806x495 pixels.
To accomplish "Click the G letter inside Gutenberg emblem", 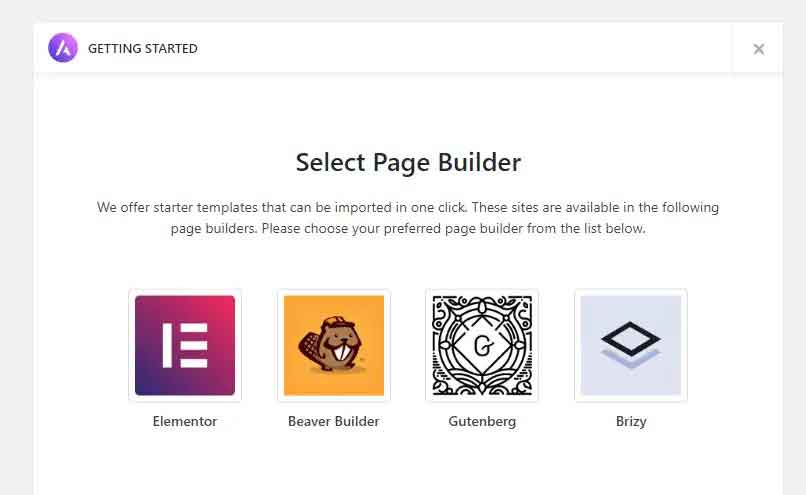I will [x=482, y=346].
